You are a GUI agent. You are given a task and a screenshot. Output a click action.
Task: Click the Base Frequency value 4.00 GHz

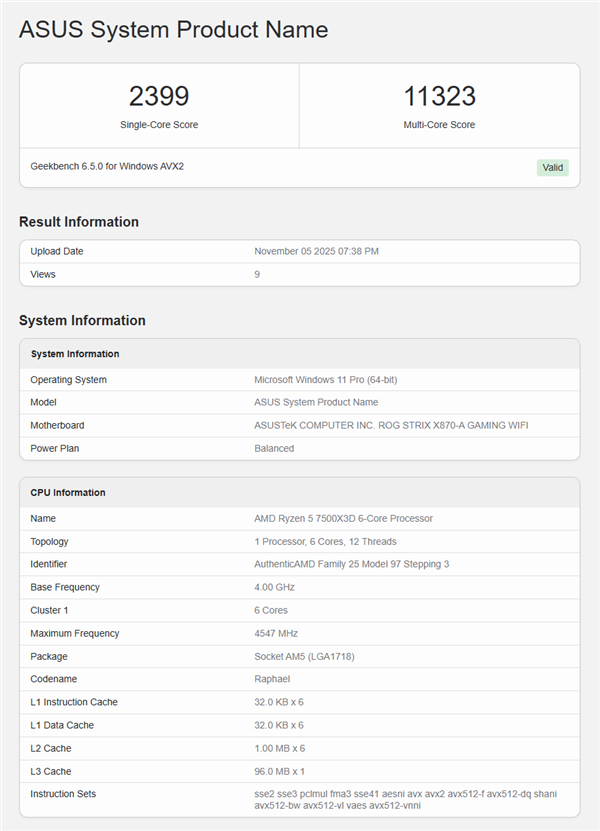pos(275,587)
